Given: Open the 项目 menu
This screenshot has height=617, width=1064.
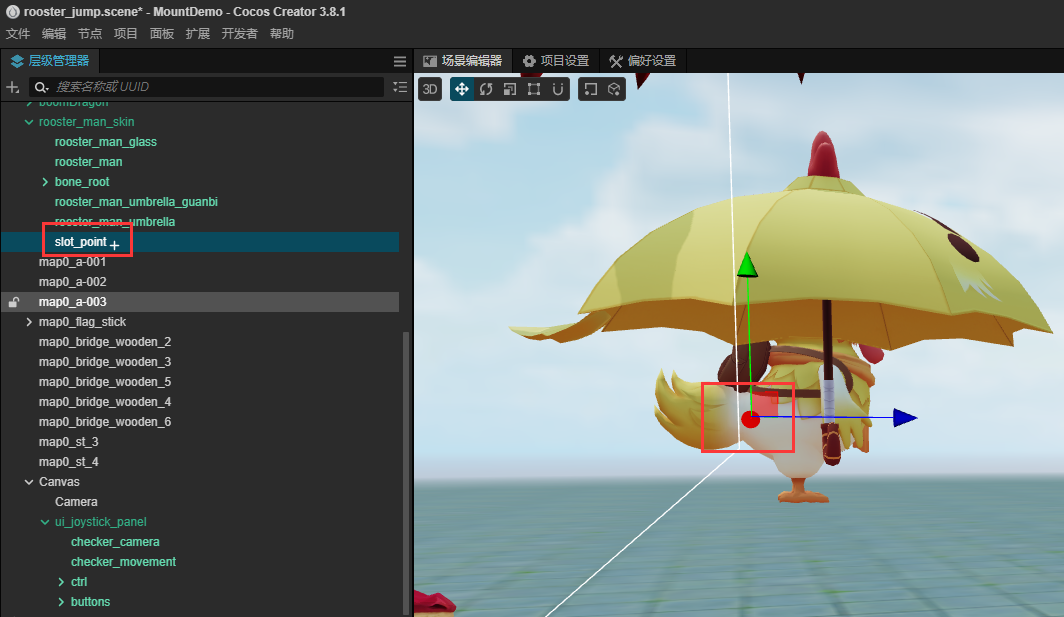Looking at the screenshot, I should click(126, 34).
